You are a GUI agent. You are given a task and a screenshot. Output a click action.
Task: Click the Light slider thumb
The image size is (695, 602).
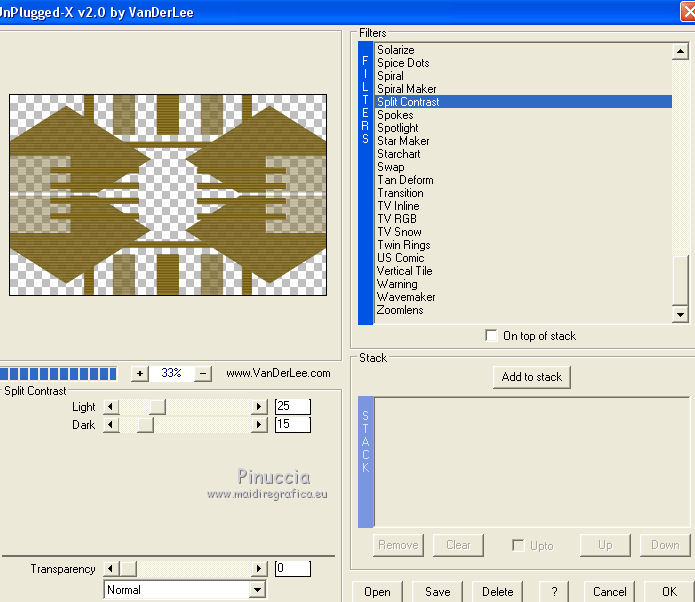pyautogui.click(x=157, y=407)
